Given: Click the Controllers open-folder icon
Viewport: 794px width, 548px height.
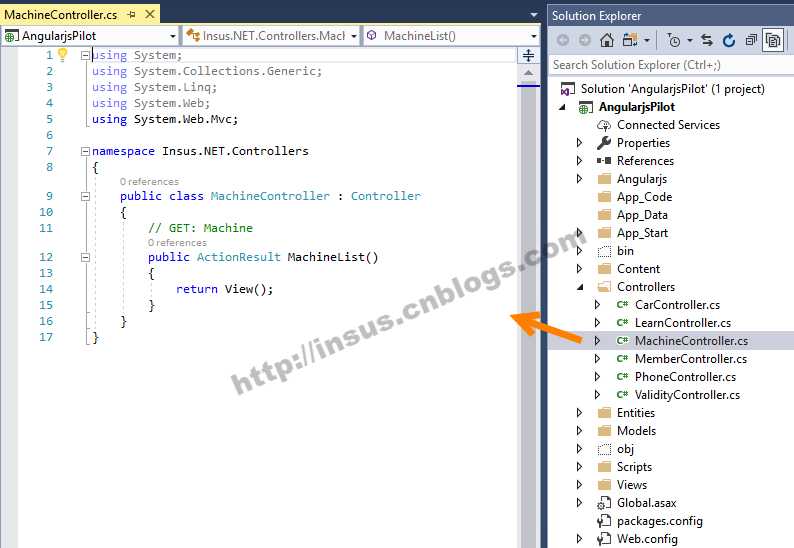Looking at the screenshot, I should 604,287.
